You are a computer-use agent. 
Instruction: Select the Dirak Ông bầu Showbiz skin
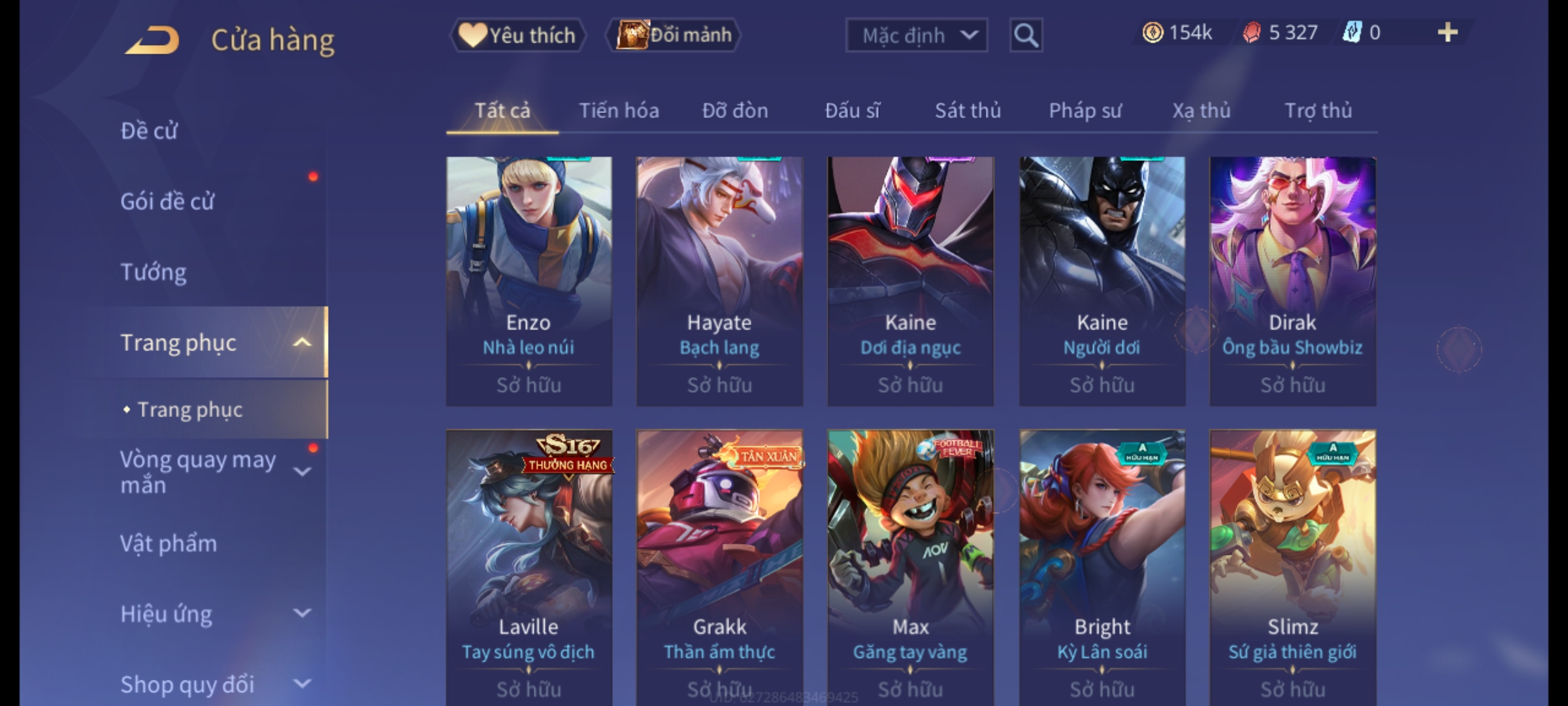(x=1292, y=281)
